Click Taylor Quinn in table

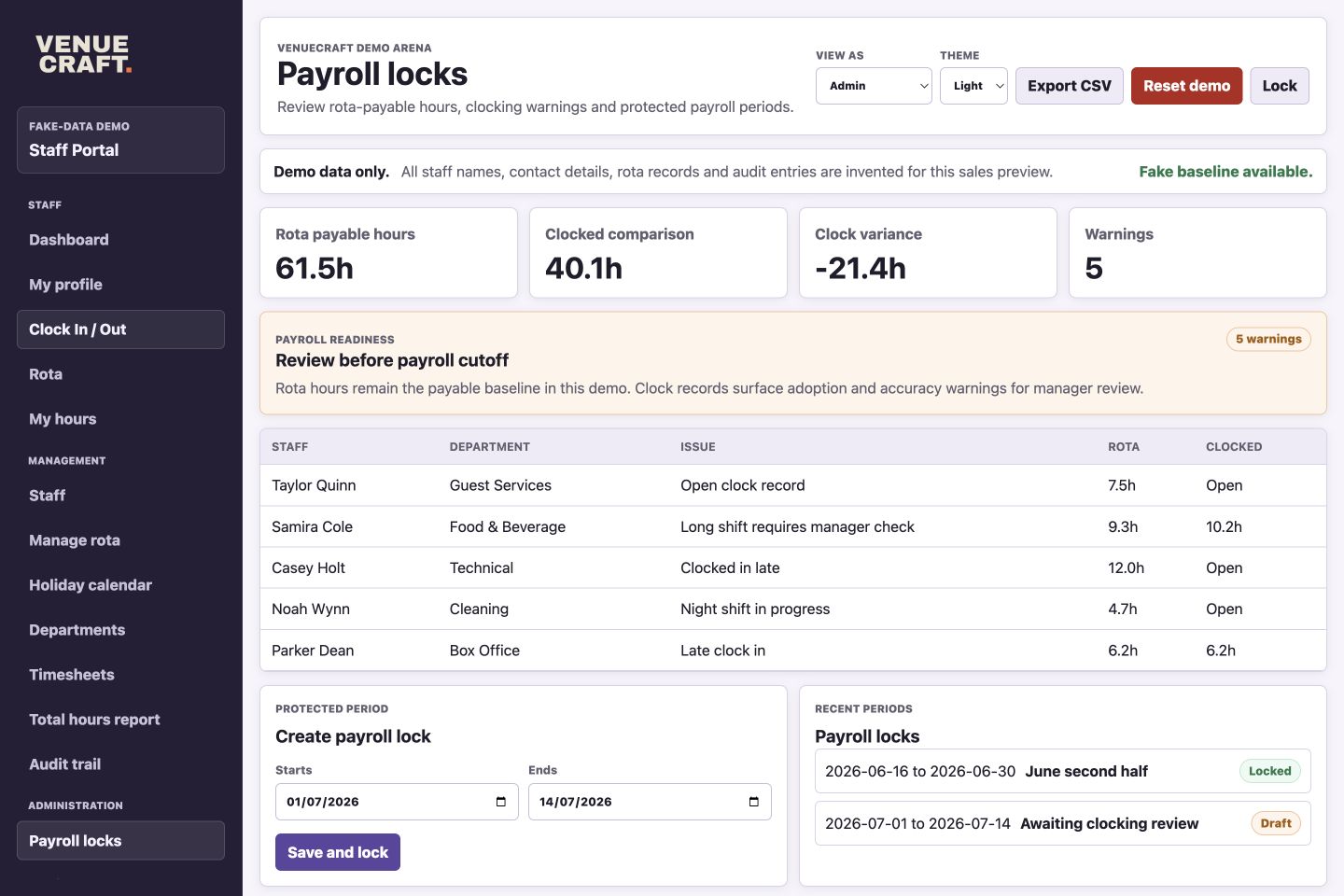click(x=314, y=485)
